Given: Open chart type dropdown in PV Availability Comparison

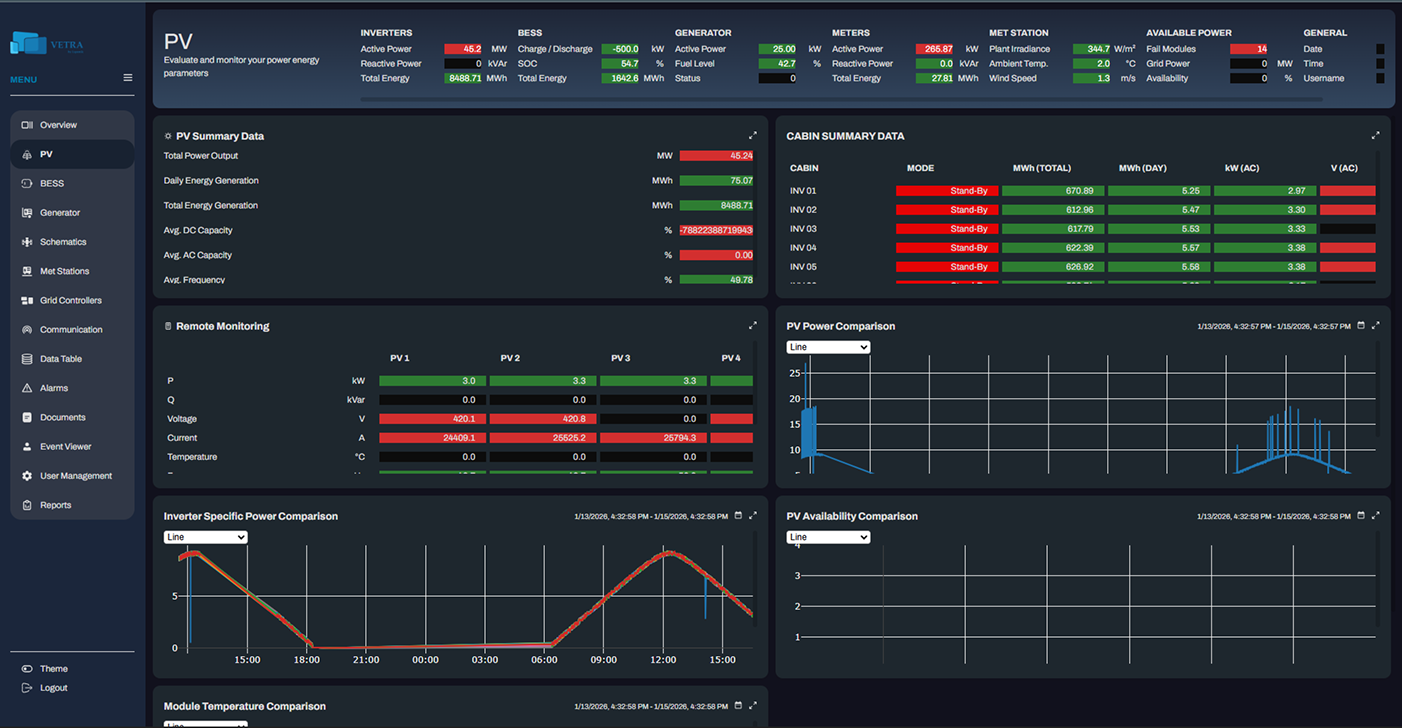Looking at the screenshot, I should coord(828,537).
